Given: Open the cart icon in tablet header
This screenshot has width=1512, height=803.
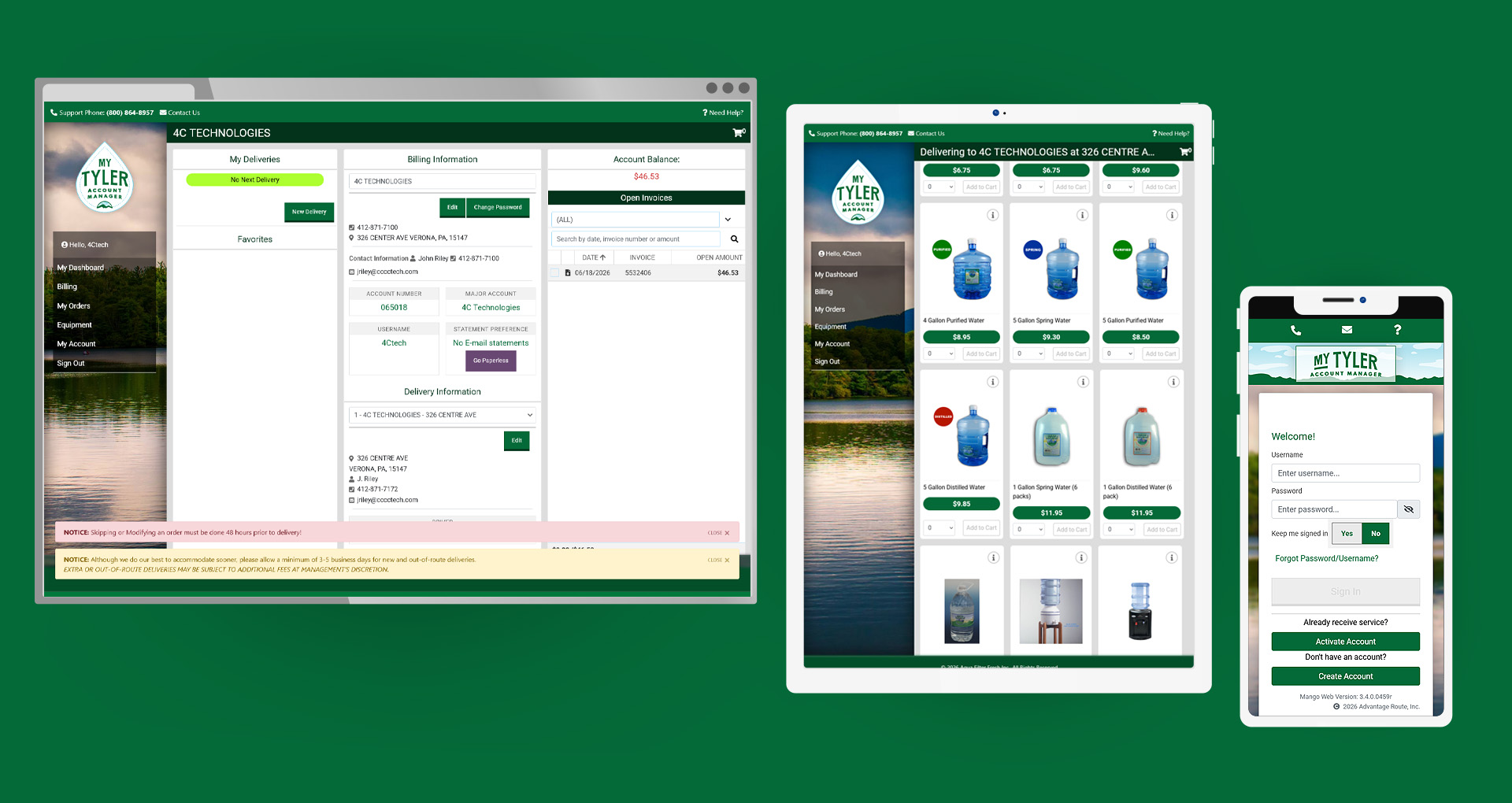Looking at the screenshot, I should (x=1185, y=152).
